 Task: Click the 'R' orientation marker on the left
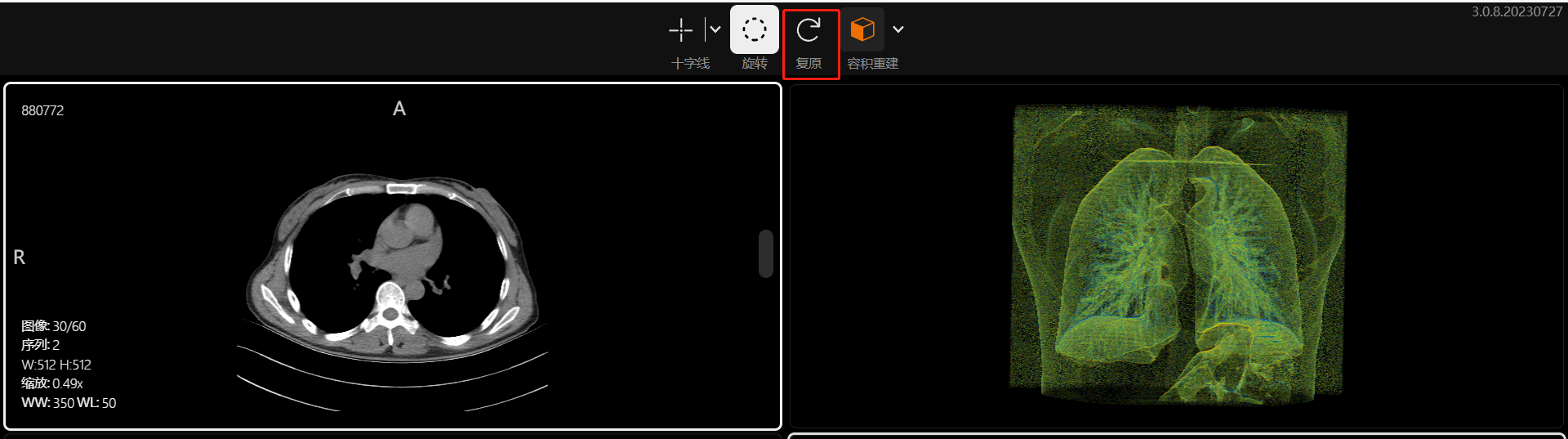point(20,258)
